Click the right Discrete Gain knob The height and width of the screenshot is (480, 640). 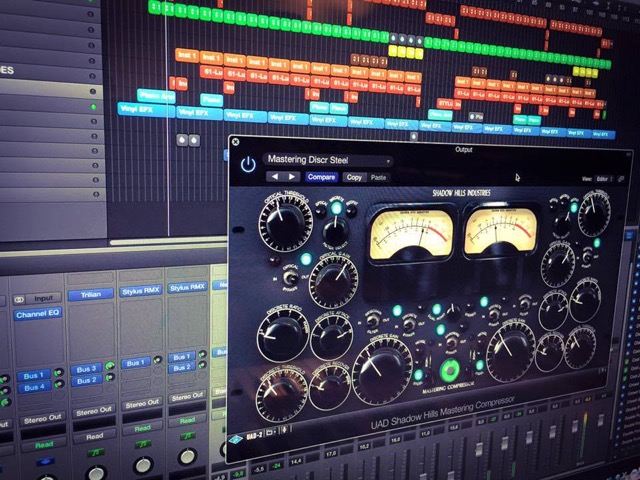click(511, 351)
